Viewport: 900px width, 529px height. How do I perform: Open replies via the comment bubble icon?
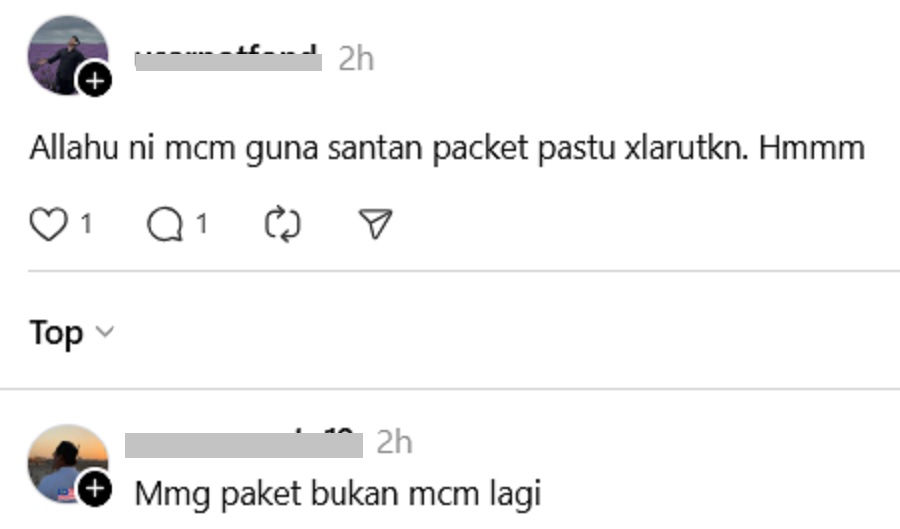pyautogui.click(x=165, y=224)
